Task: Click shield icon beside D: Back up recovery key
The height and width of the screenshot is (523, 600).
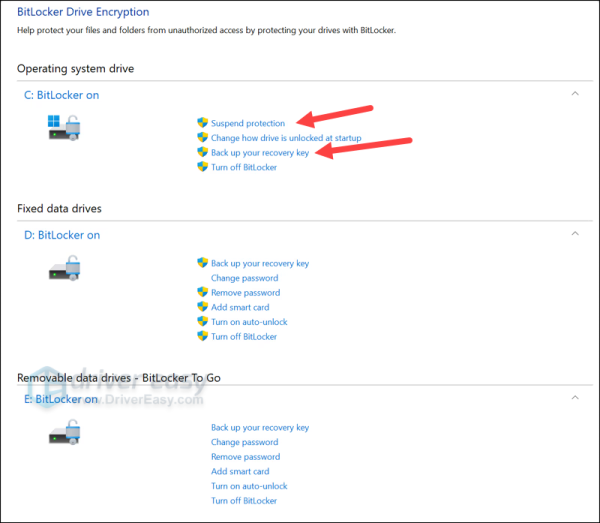Action: point(202,263)
